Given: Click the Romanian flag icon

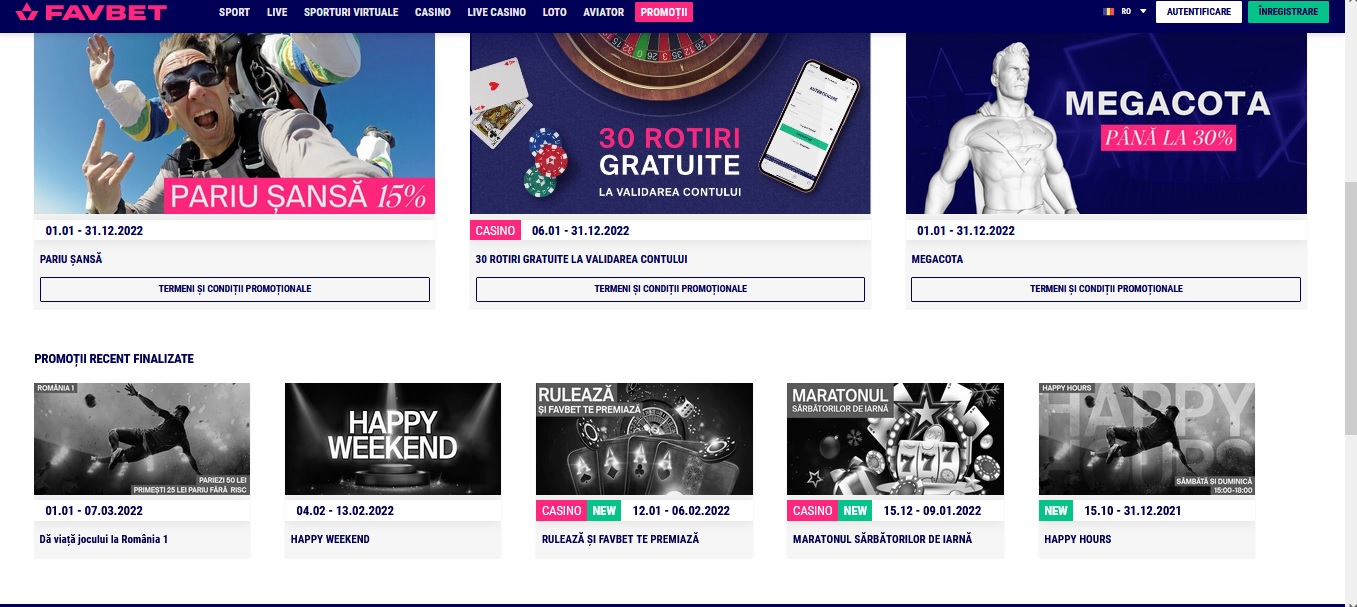Looking at the screenshot, I should (1108, 12).
